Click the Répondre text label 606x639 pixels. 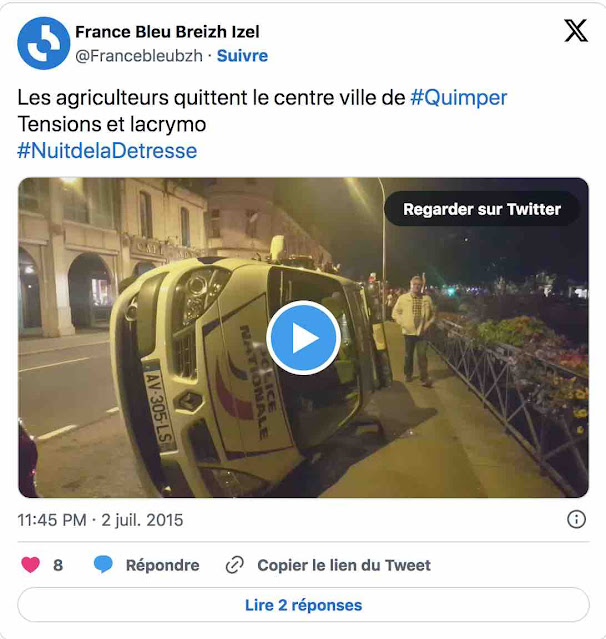tap(163, 565)
